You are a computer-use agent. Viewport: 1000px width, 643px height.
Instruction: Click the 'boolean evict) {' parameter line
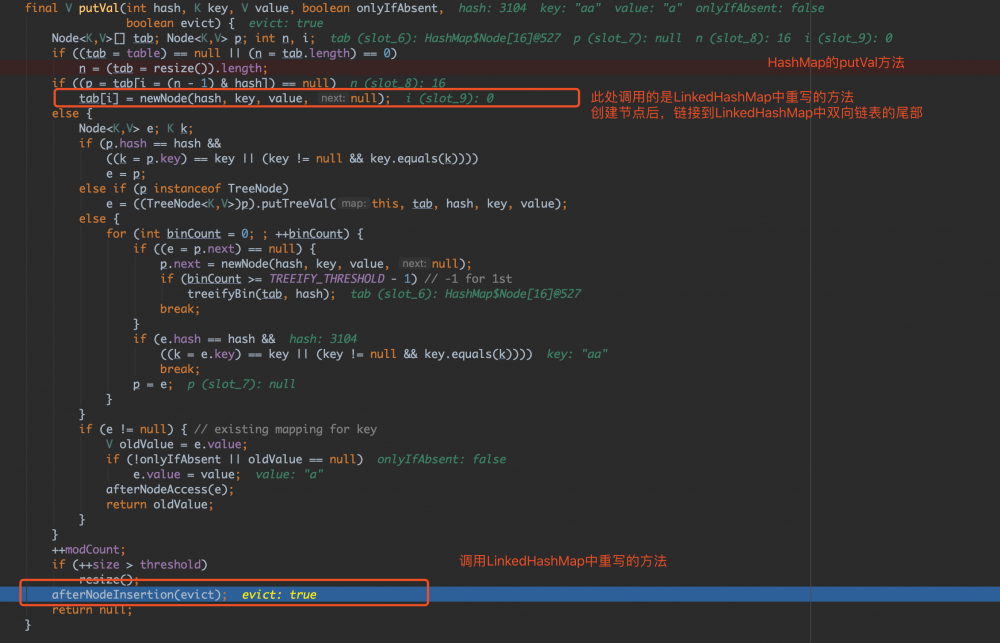(x=180, y=24)
